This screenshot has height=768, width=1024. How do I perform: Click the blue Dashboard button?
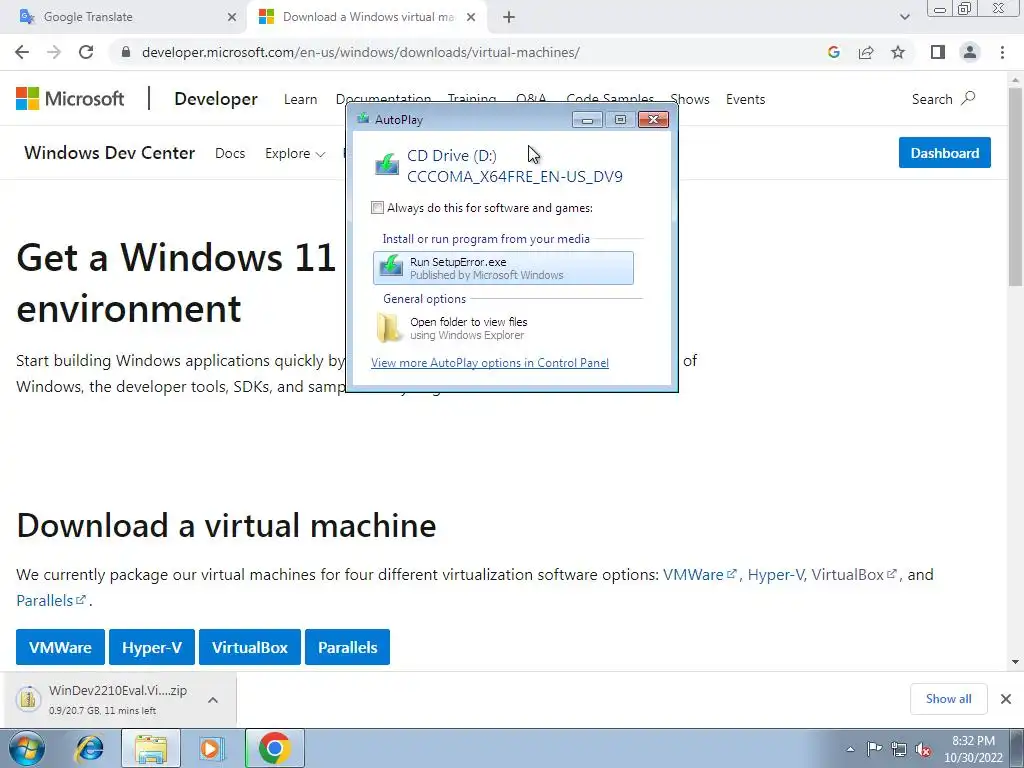[x=944, y=153]
